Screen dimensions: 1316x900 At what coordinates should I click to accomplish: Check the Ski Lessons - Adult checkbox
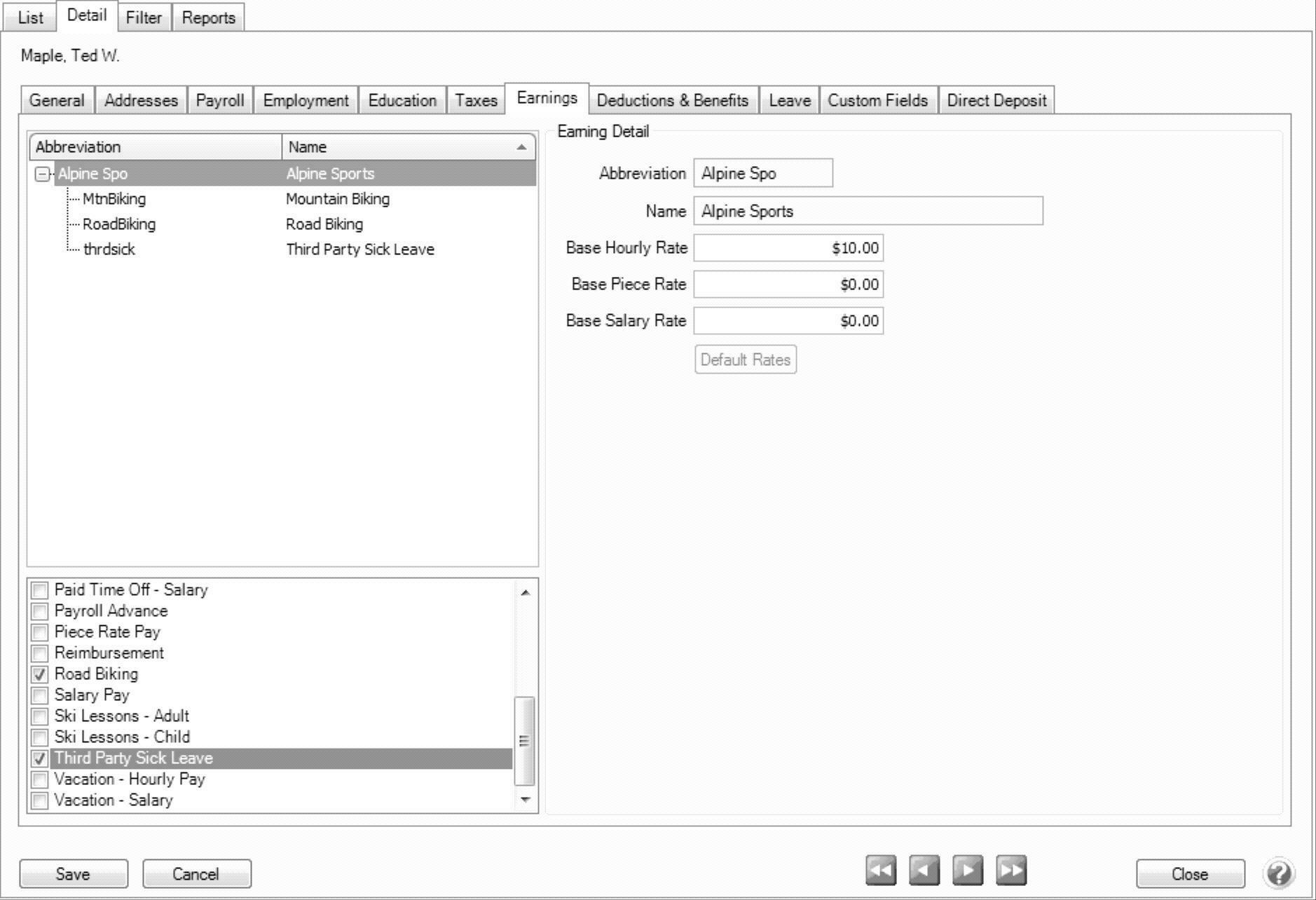40,716
